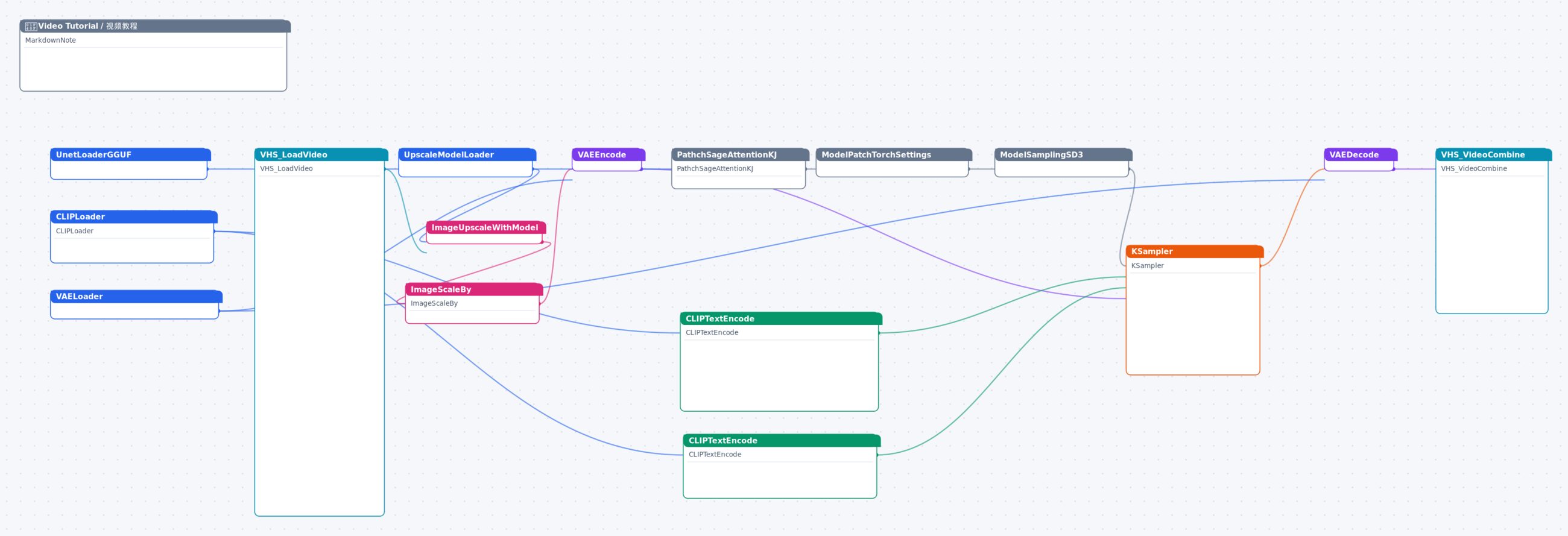Select the UnetLoaderGGUF node header
Image resolution: width=1568 pixels, height=536 pixels.
130,154
